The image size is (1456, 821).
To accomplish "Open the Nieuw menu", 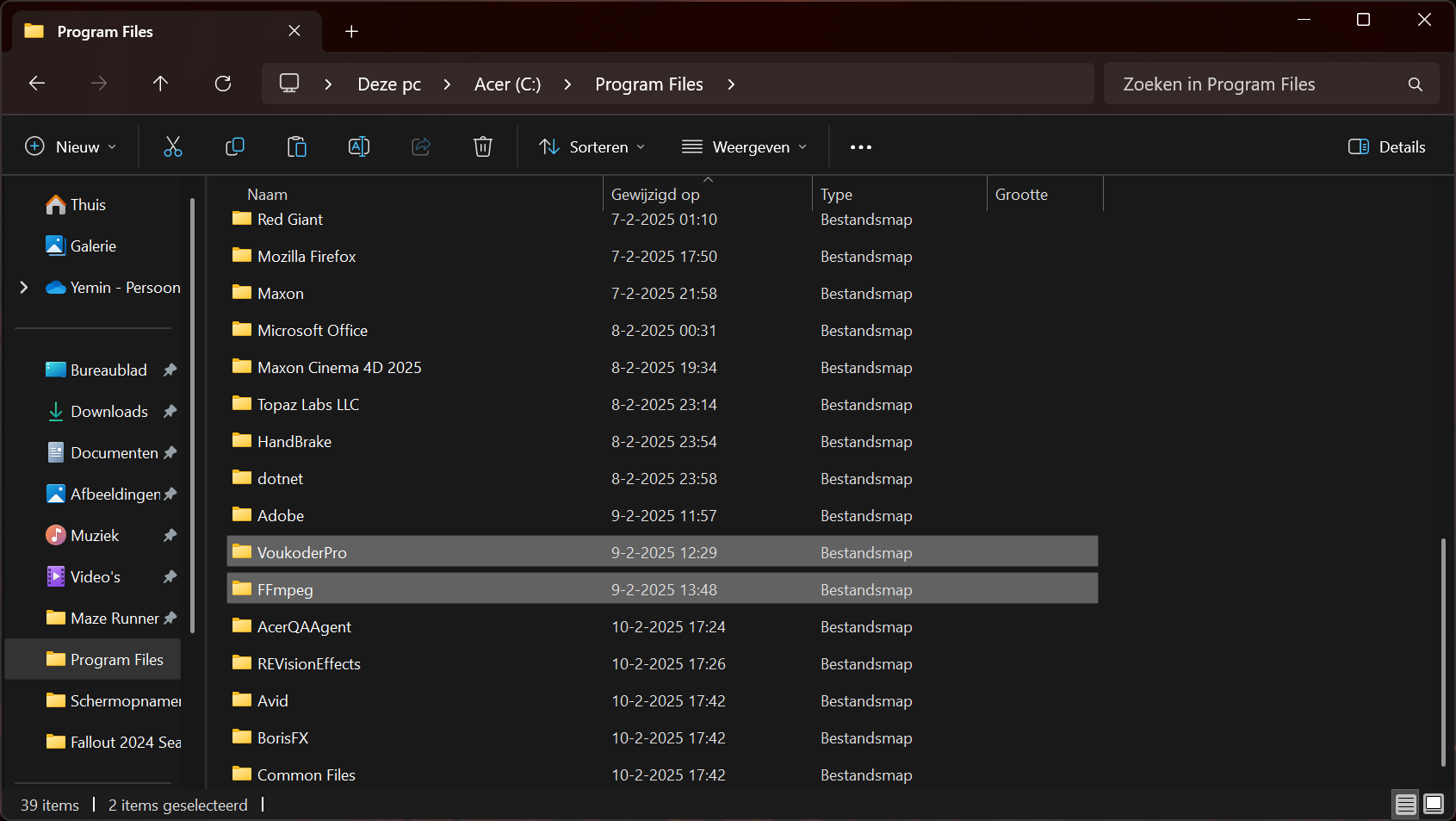I will 71,147.
